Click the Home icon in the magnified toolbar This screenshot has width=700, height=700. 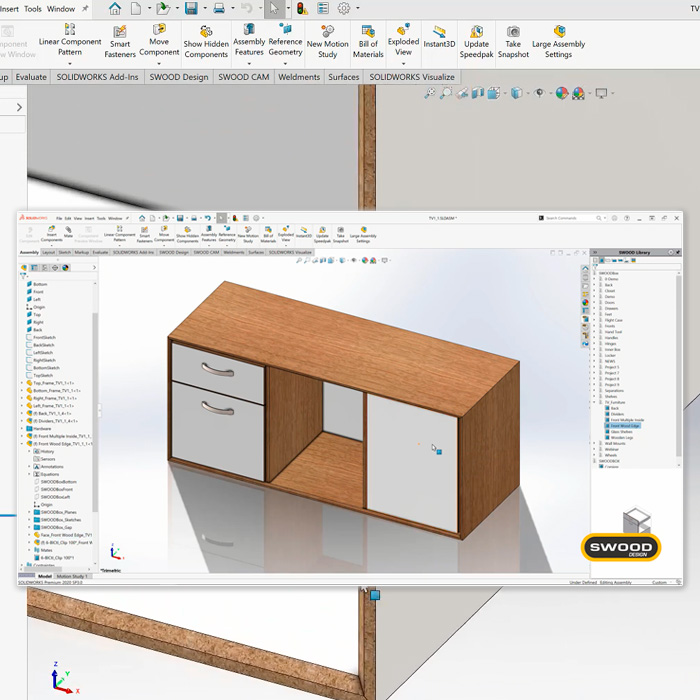pyautogui.click(x=115, y=8)
